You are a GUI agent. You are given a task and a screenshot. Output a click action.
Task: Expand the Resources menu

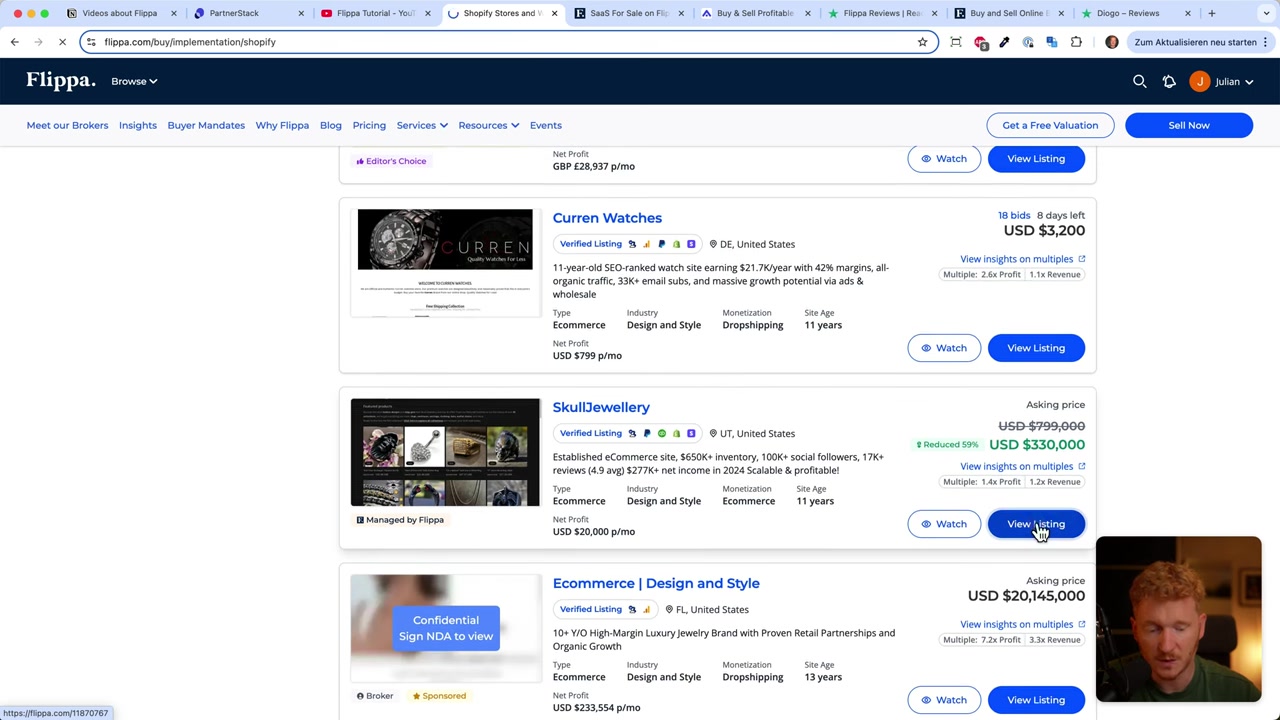coord(488,125)
